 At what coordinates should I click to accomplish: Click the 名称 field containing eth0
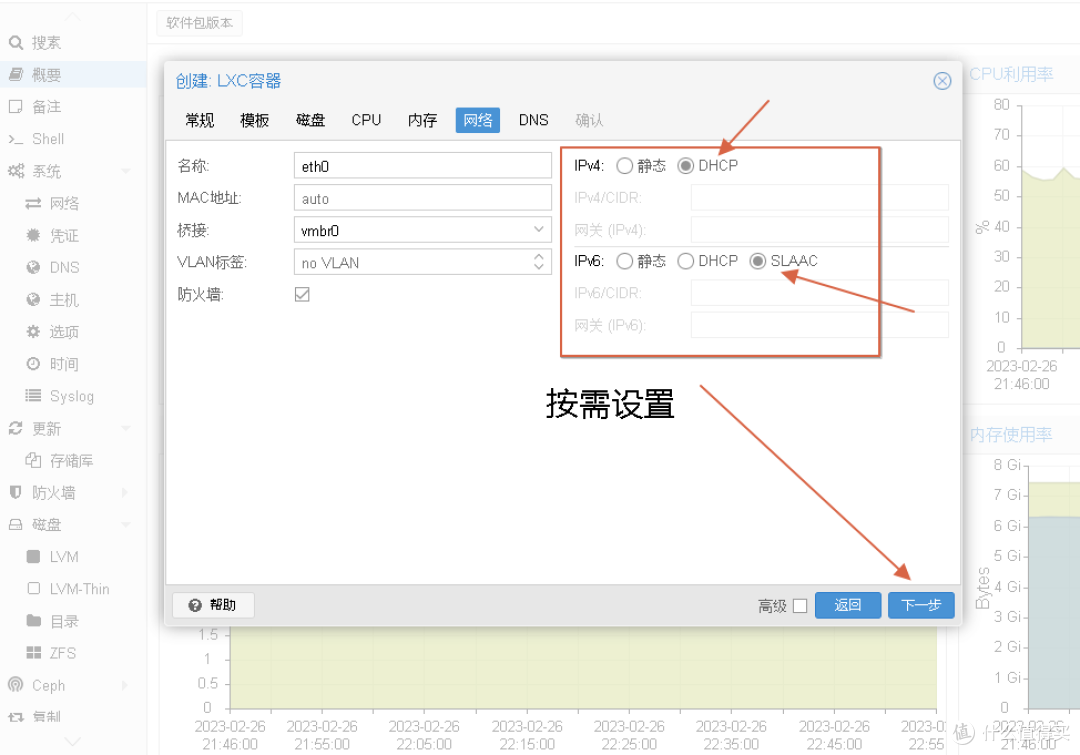422,164
